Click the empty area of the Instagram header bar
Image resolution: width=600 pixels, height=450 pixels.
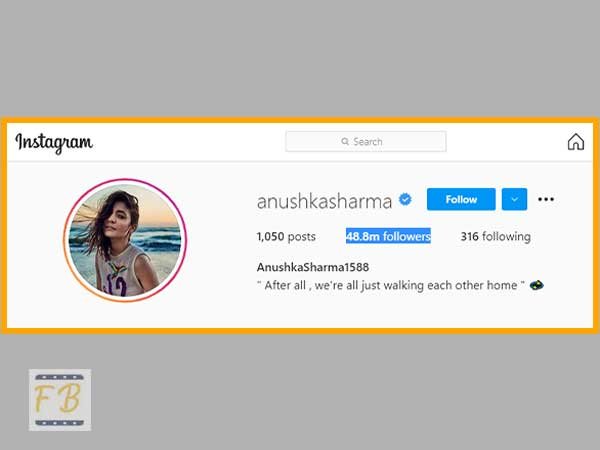click(505, 142)
